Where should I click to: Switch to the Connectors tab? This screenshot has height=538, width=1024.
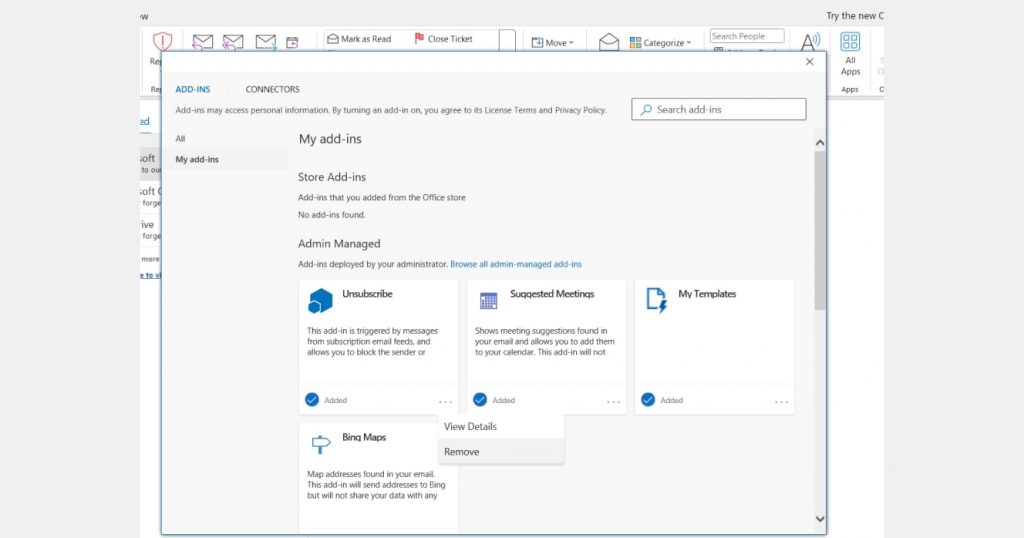point(272,90)
